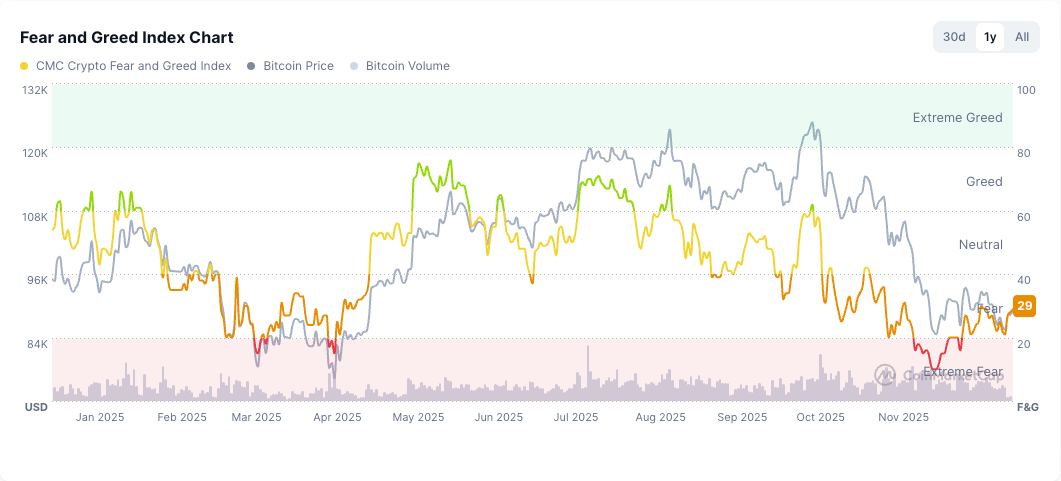Click the Fear and Greed Index Chart title
1061x481 pixels.
point(127,37)
